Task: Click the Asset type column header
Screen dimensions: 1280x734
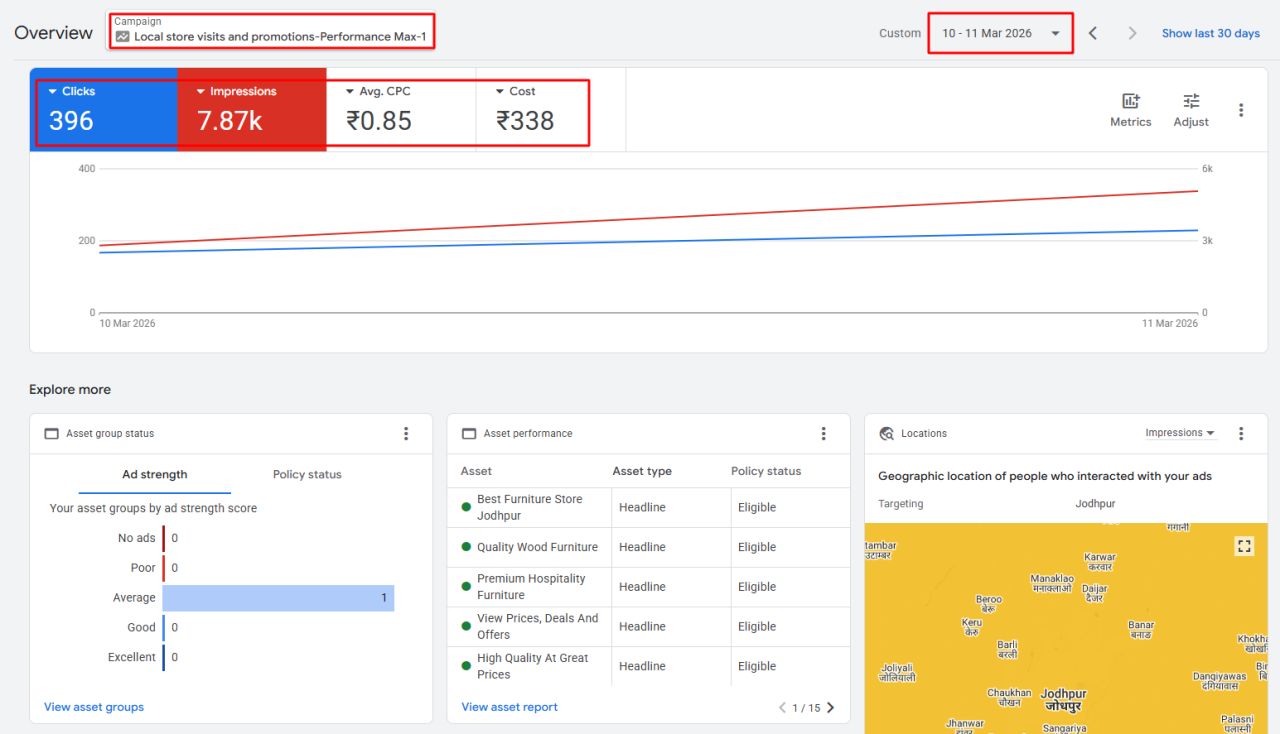Action: tap(642, 471)
